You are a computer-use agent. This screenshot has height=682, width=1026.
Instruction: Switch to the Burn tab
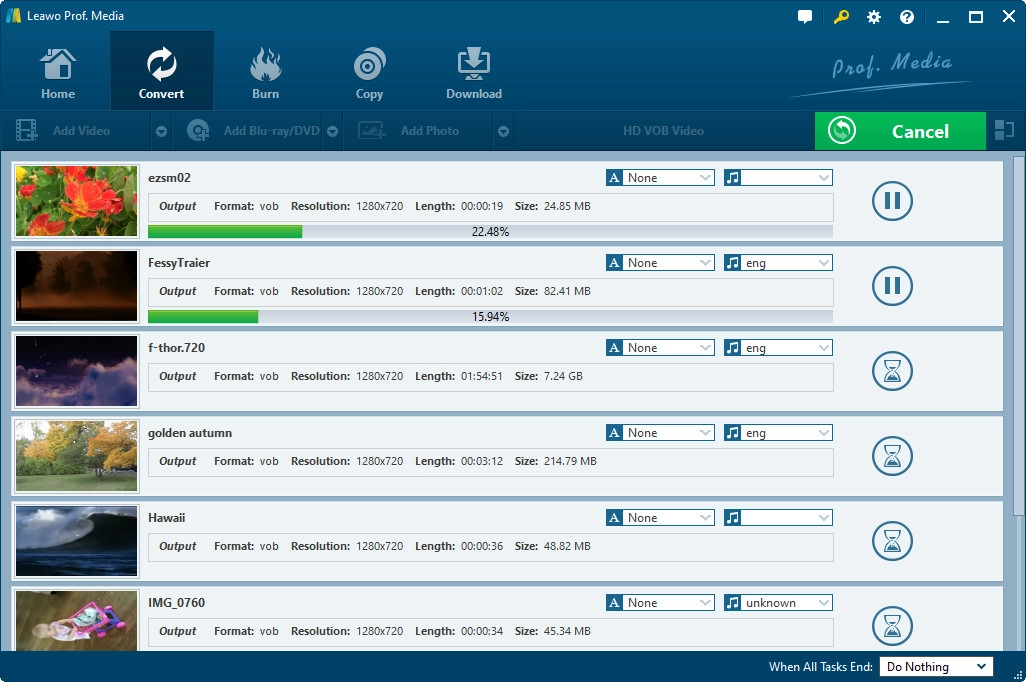265,73
